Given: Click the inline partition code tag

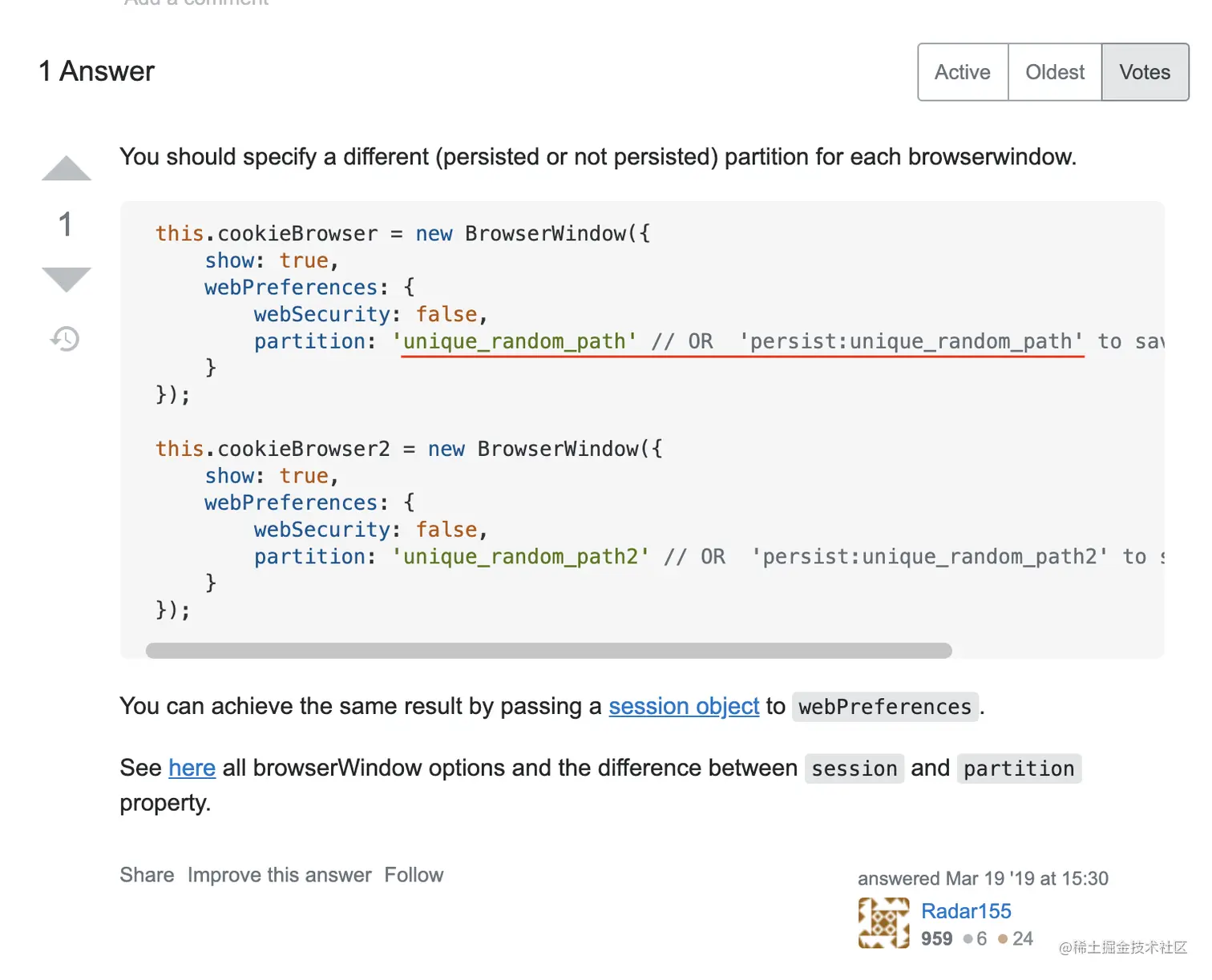Looking at the screenshot, I should [x=1019, y=768].
